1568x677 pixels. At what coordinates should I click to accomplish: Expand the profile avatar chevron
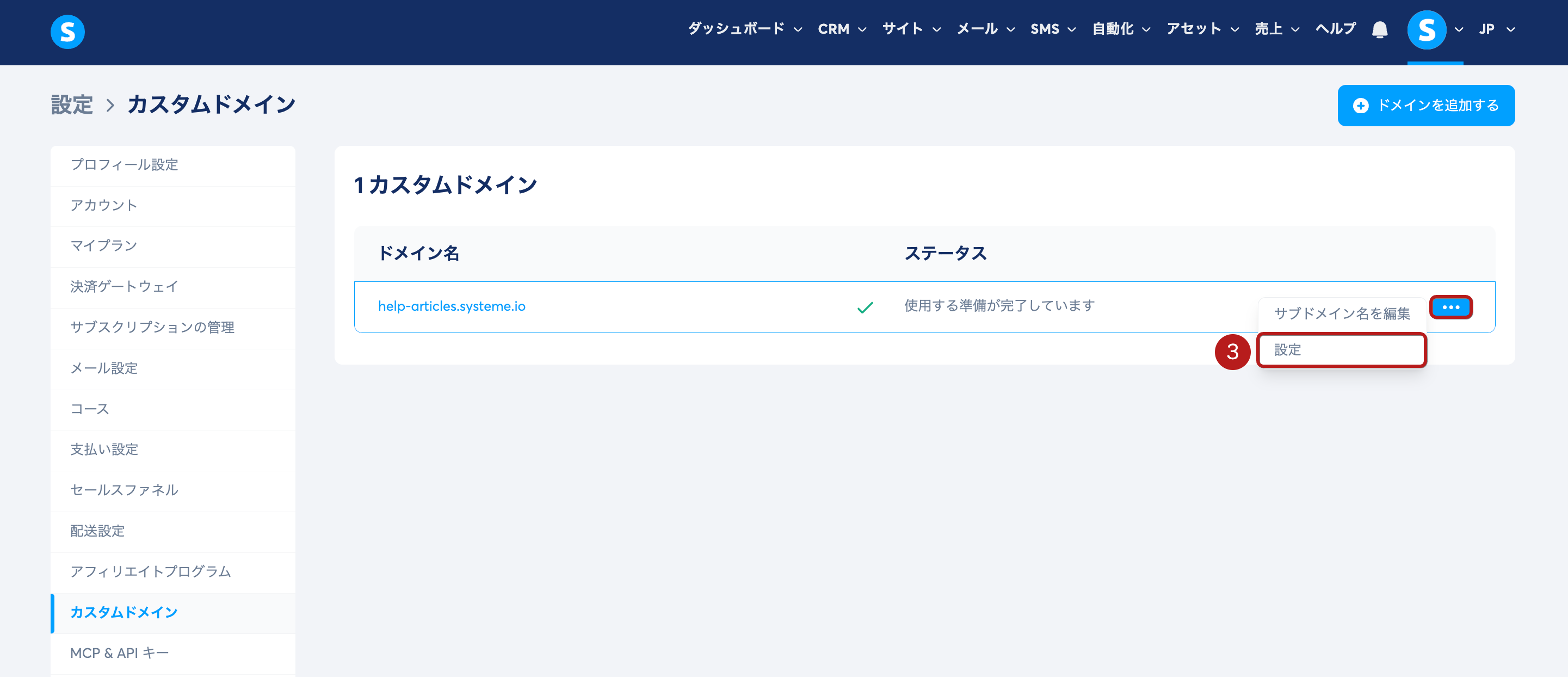pyautogui.click(x=1459, y=29)
